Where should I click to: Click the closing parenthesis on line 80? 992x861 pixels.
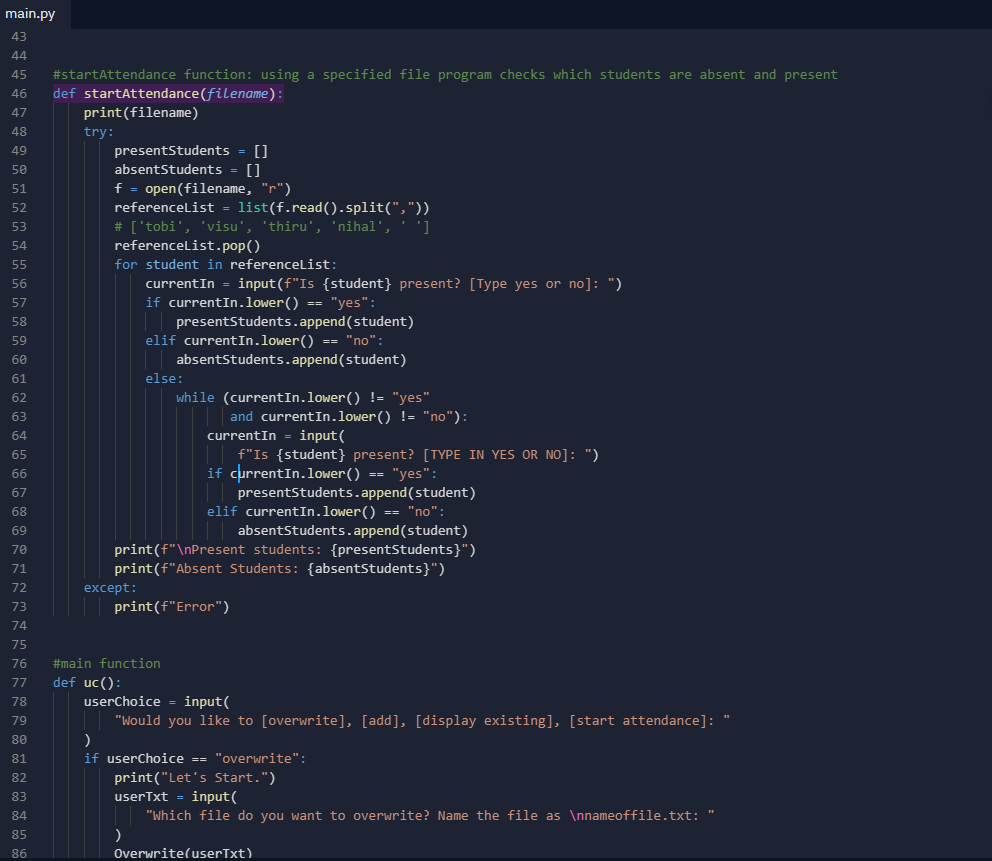[x=87, y=740]
